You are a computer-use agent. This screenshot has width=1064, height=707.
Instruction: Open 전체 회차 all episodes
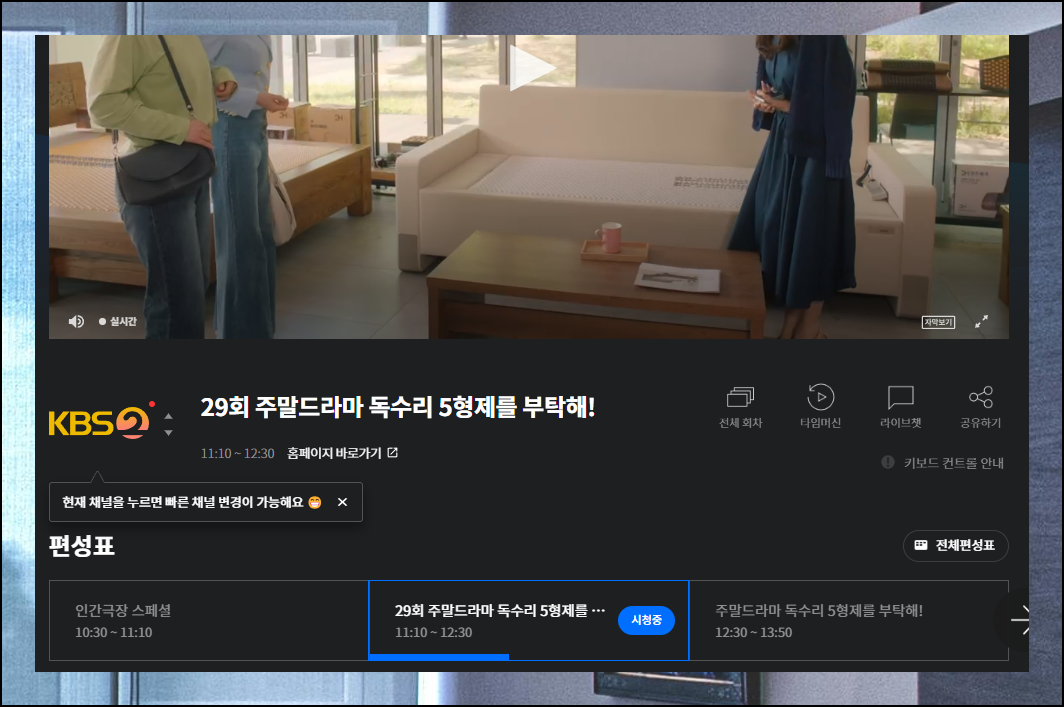[740, 408]
